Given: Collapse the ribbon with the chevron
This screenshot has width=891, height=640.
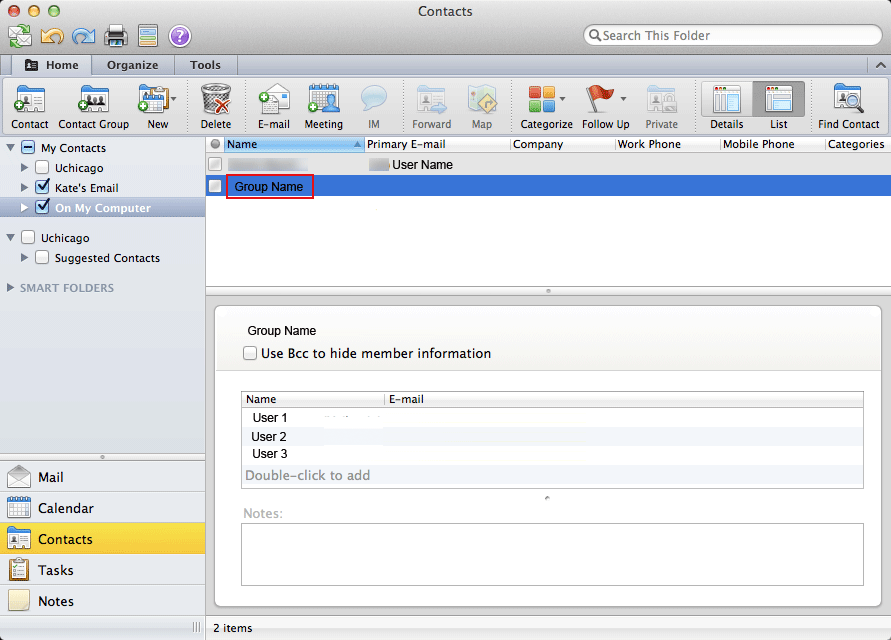Looking at the screenshot, I should click(x=878, y=64).
